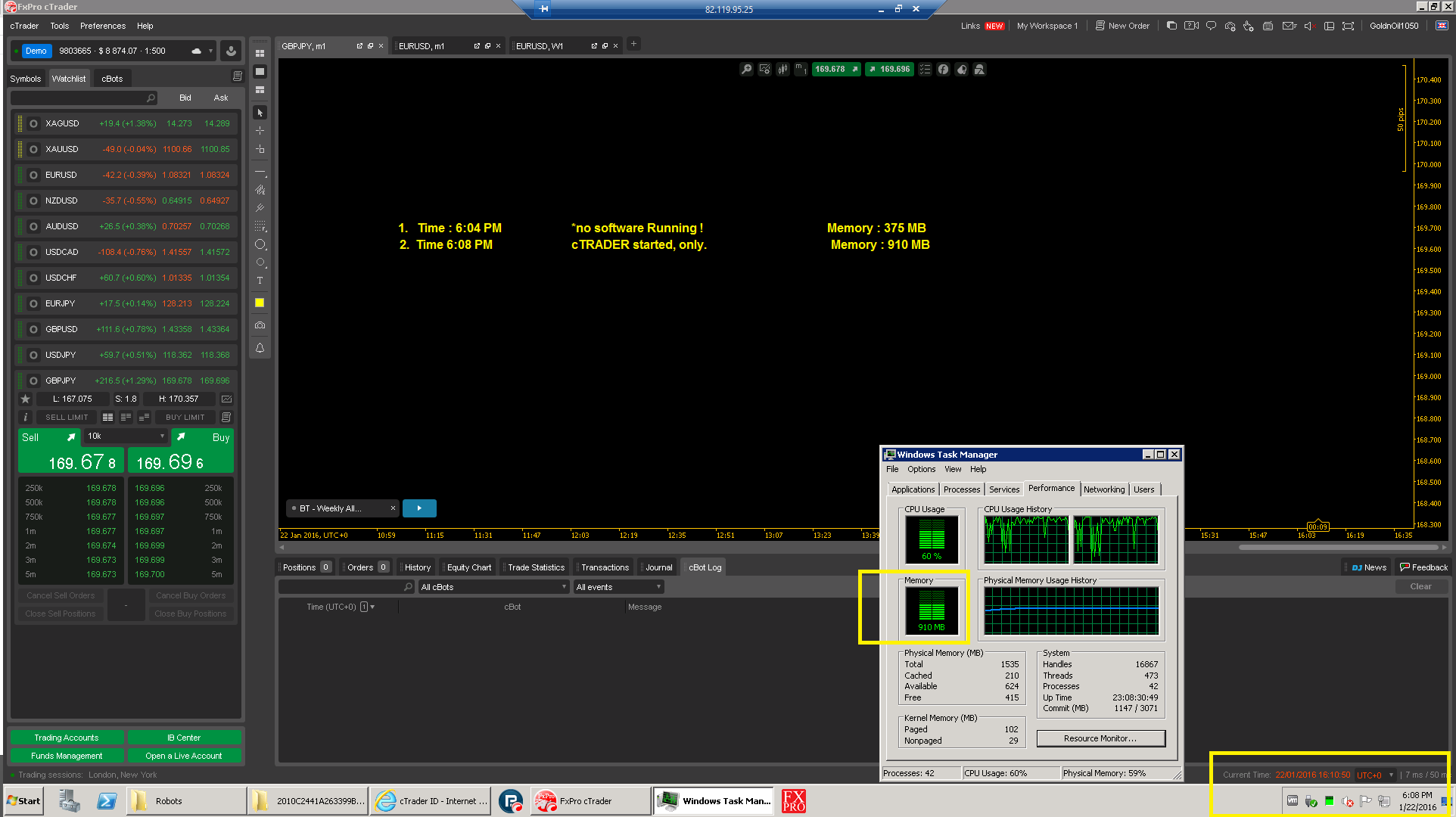Click the Feedback link
Screen dimensions: 1456x817
coord(1423,567)
